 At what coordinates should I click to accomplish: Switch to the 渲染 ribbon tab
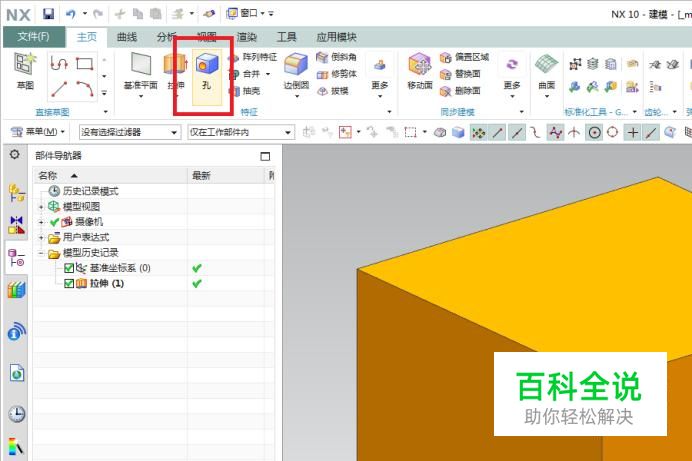coord(246,37)
